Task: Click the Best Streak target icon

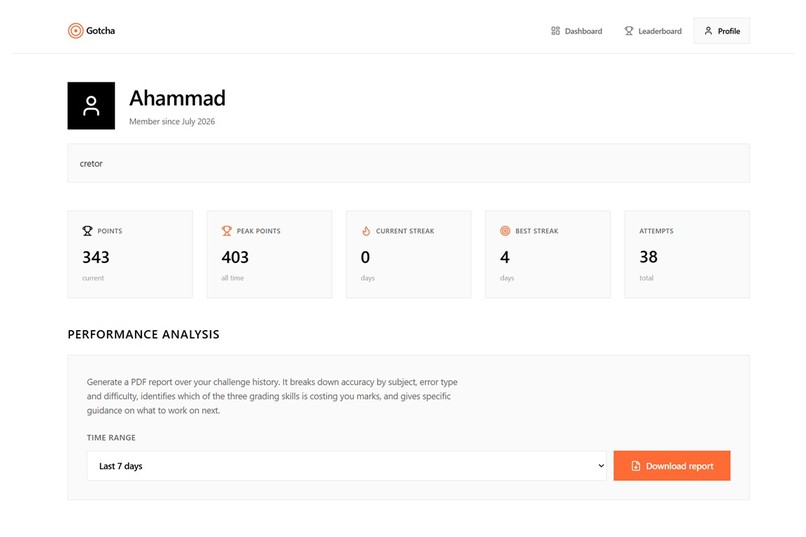Action: coord(505,231)
